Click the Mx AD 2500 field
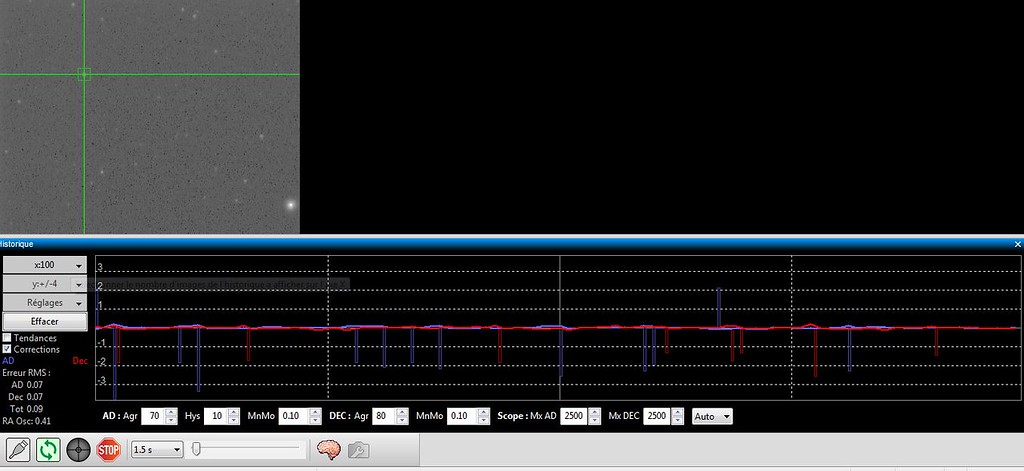 pos(575,416)
